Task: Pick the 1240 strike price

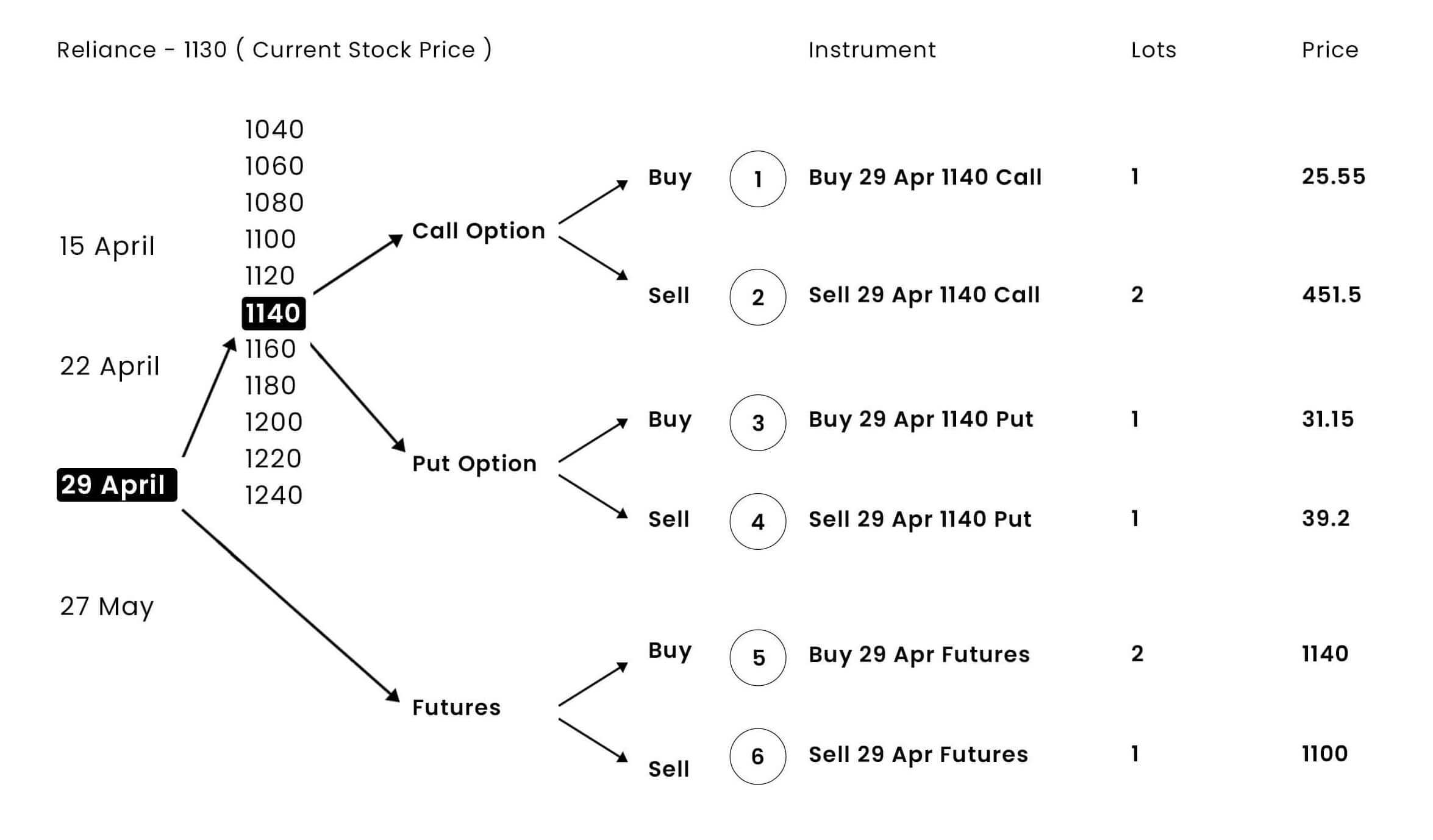Action: [273, 495]
